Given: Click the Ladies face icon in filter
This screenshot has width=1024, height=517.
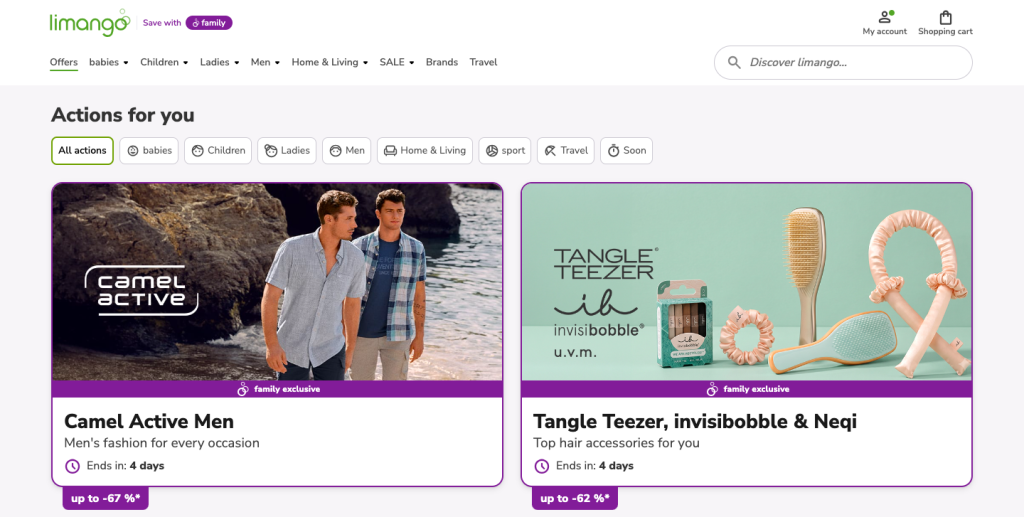Looking at the screenshot, I should point(271,151).
